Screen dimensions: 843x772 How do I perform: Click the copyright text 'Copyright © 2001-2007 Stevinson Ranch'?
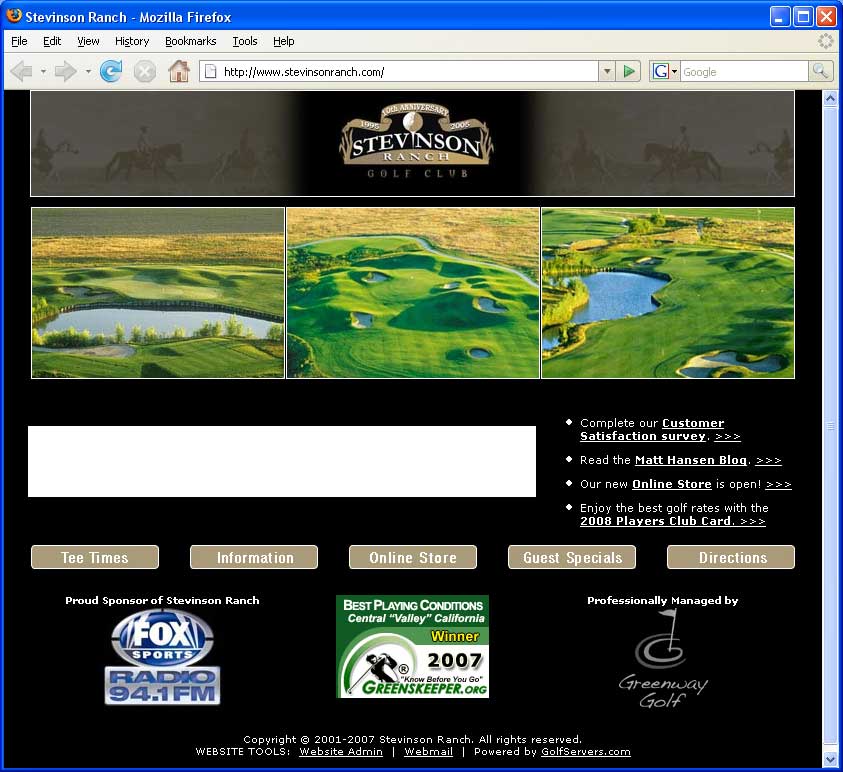tap(358, 739)
